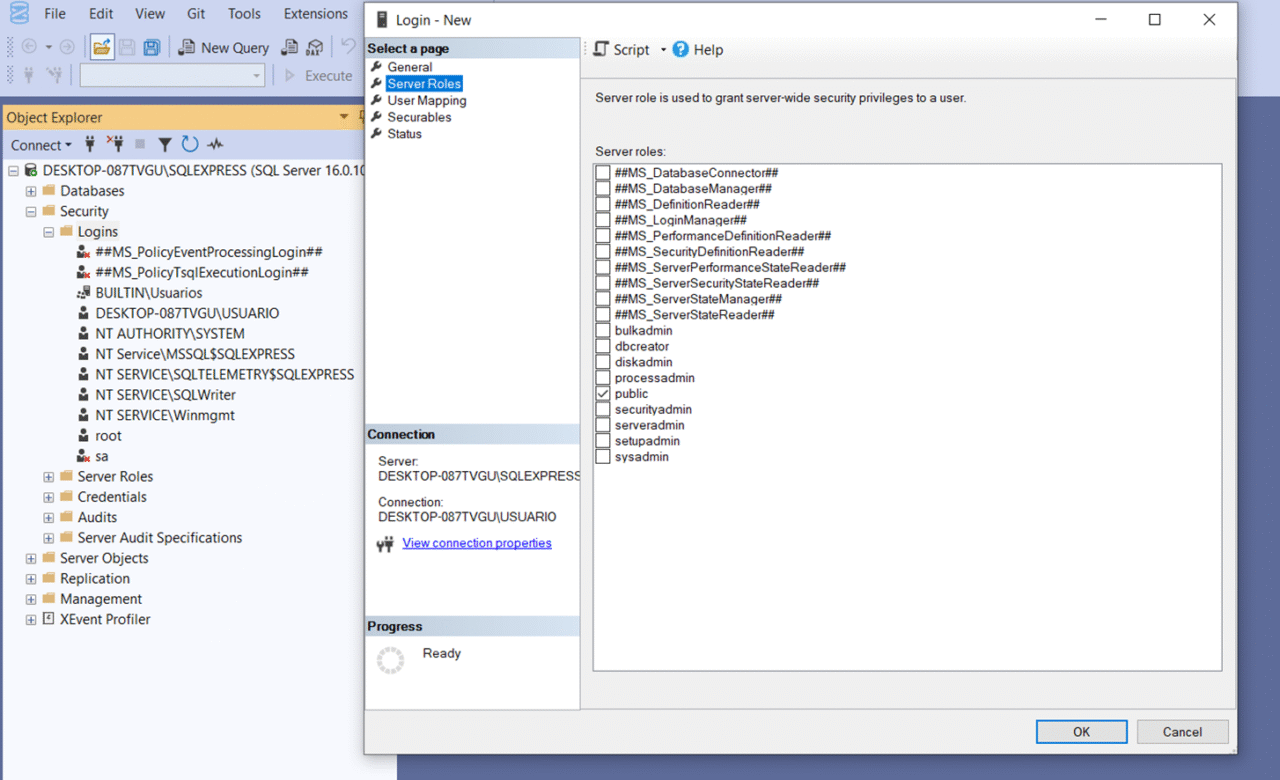Click the SSMS application logo icon
The width and height of the screenshot is (1280, 780).
(x=18, y=14)
